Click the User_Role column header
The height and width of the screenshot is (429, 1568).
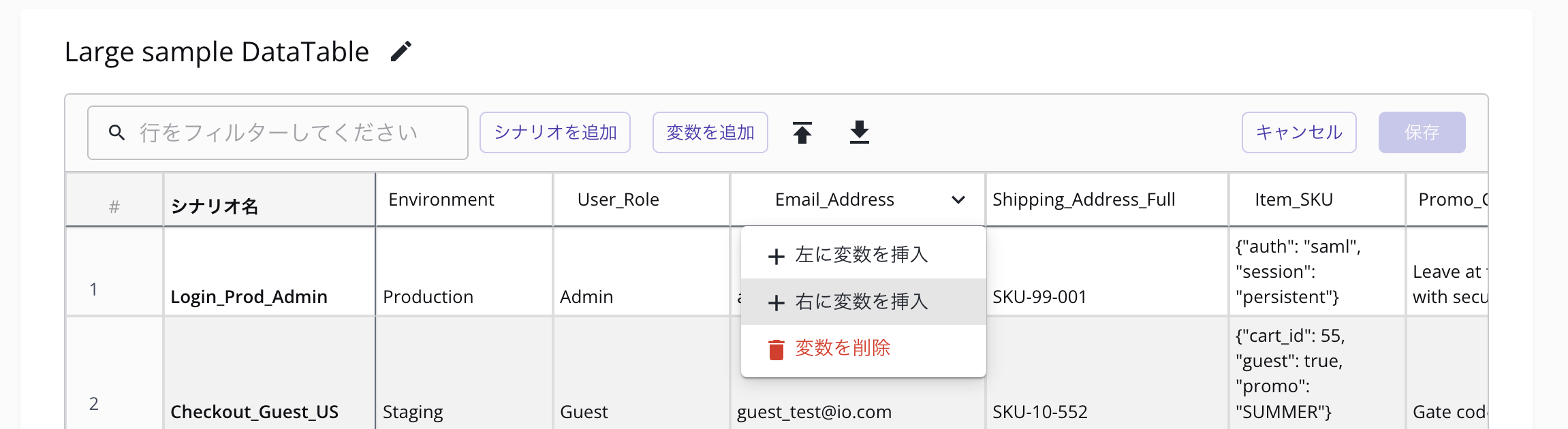click(618, 200)
